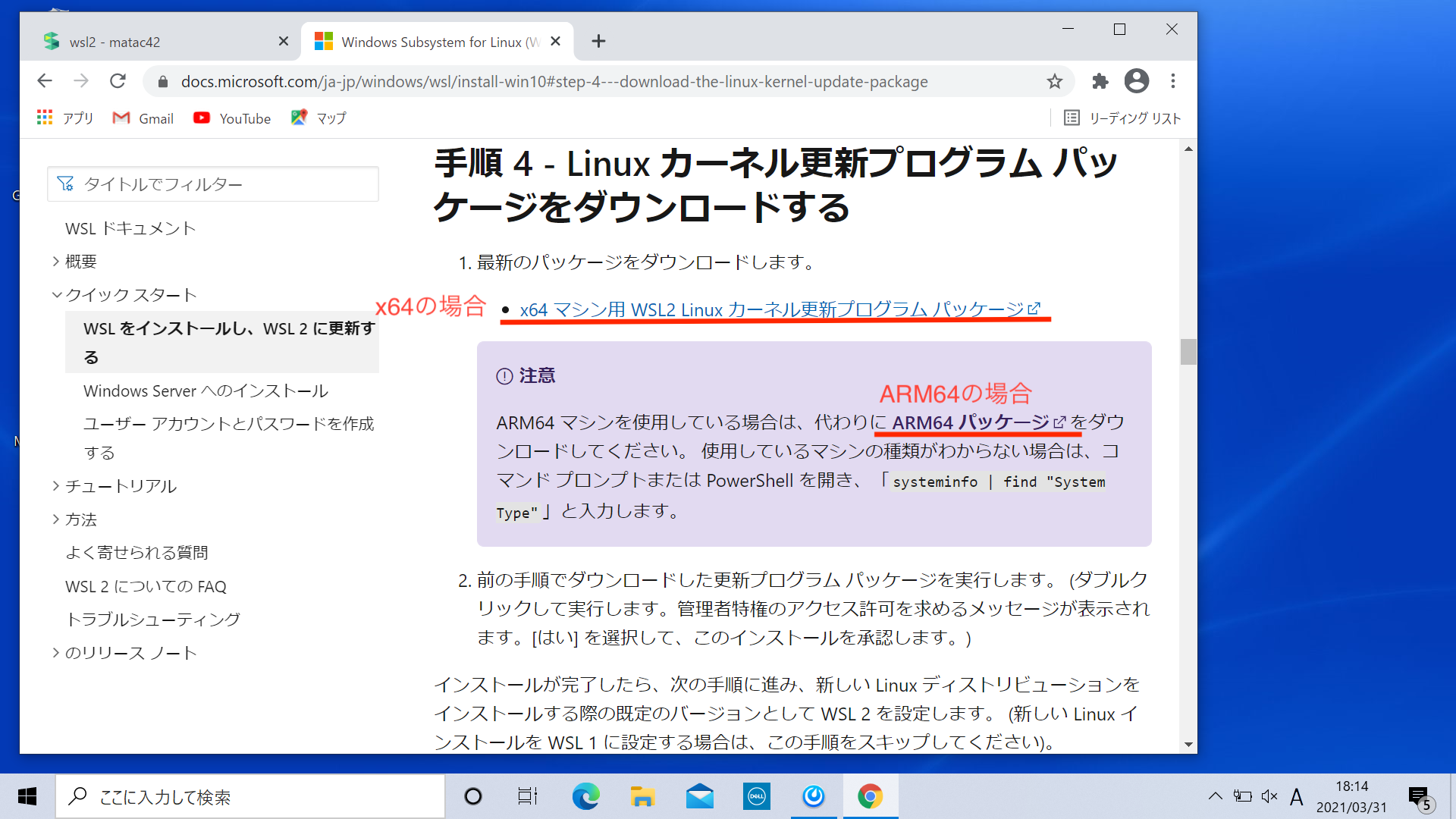Switch to Chrome on taskbar
1456x819 pixels.
[x=870, y=796]
